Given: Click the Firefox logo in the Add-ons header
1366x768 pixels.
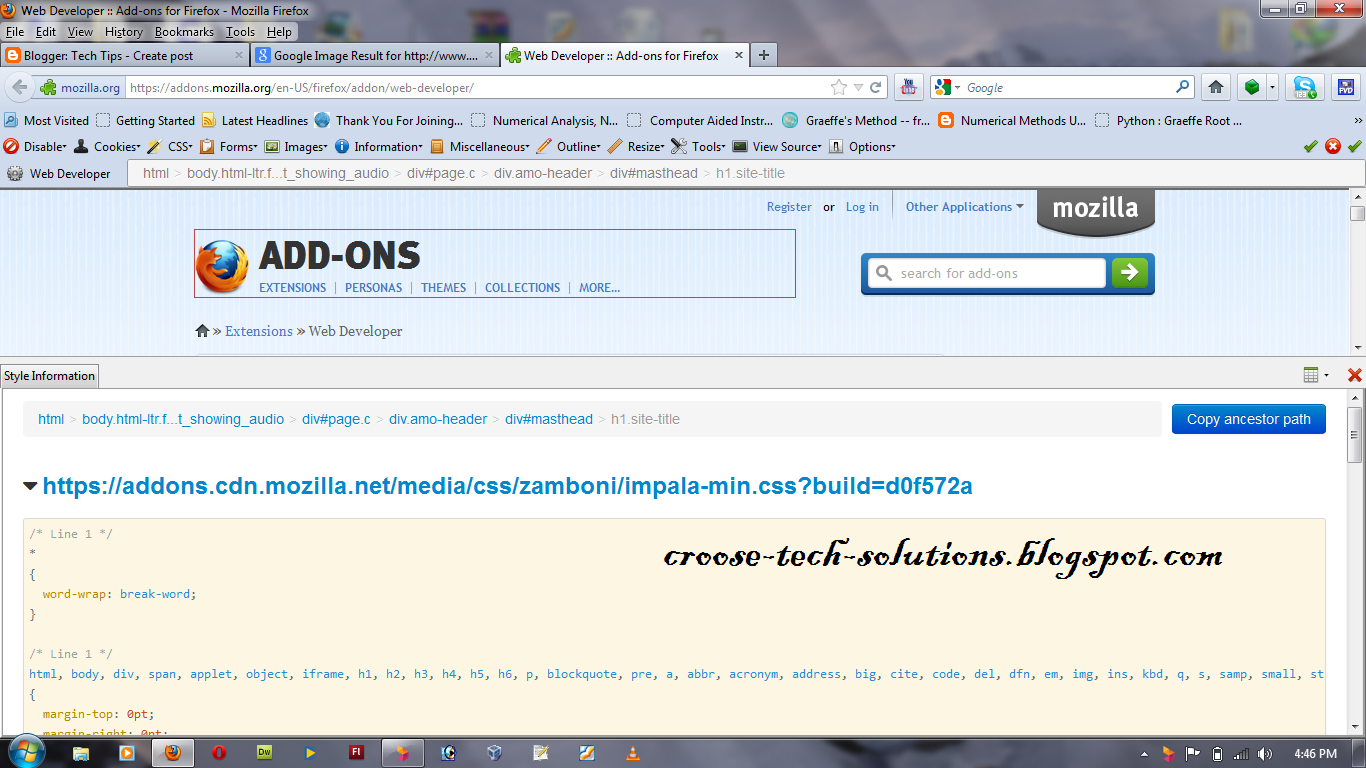Looking at the screenshot, I should click(222, 265).
